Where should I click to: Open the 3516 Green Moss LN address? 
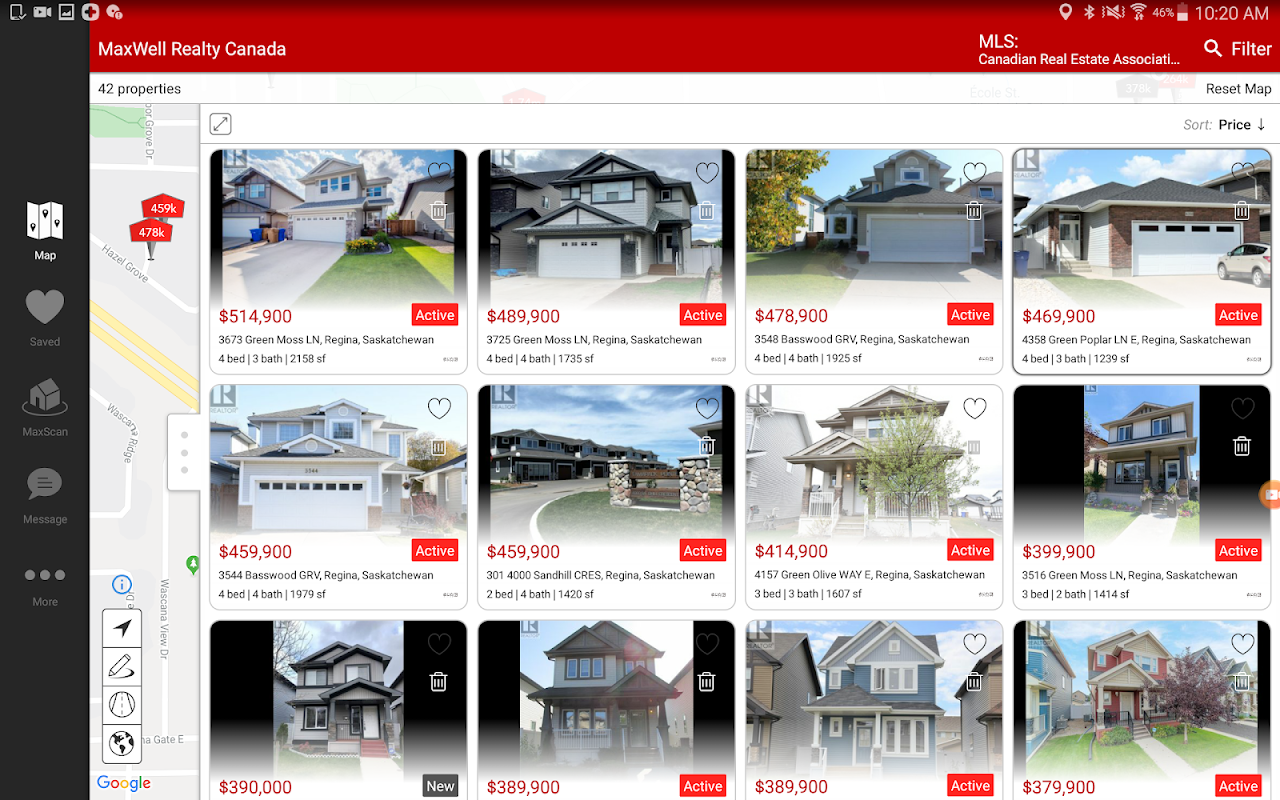click(1129, 576)
